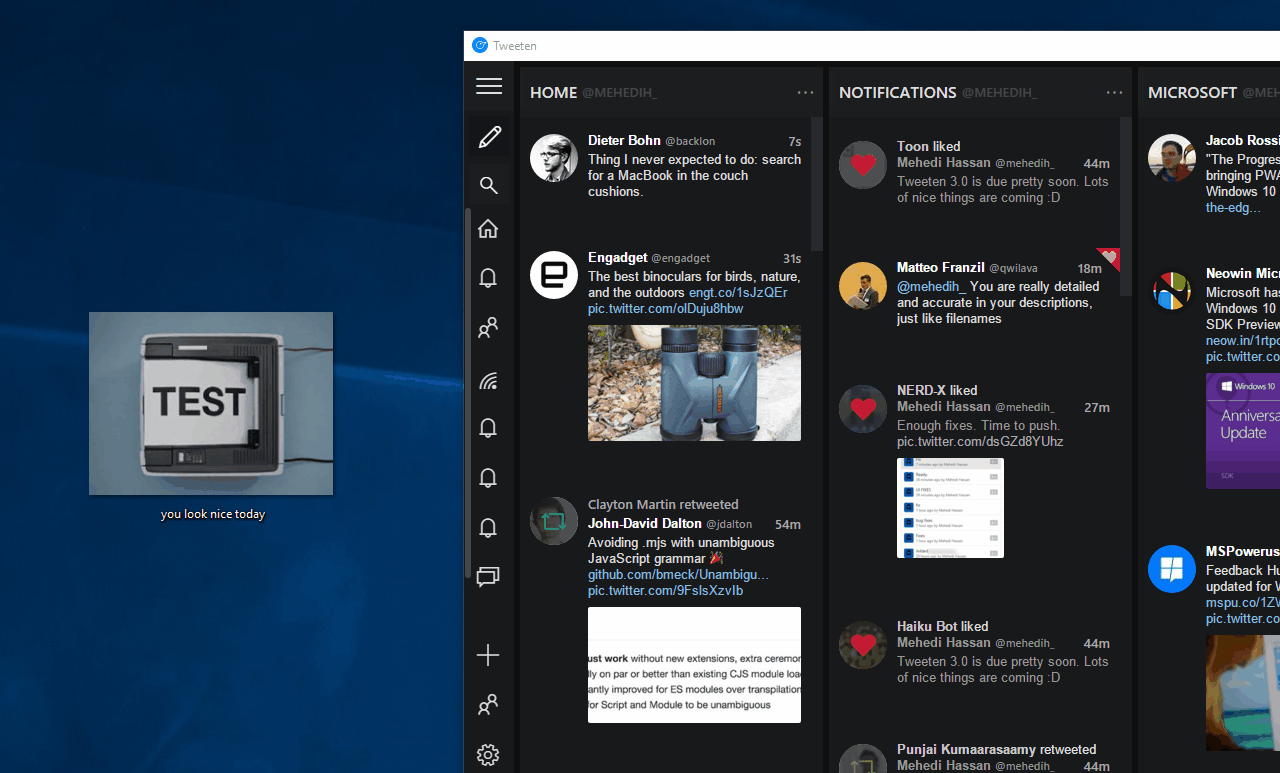Viewport: 1280px width, 773px height.
Task: Open the hamburger menu in Tweeten sidebar
Action: [489, 86]
